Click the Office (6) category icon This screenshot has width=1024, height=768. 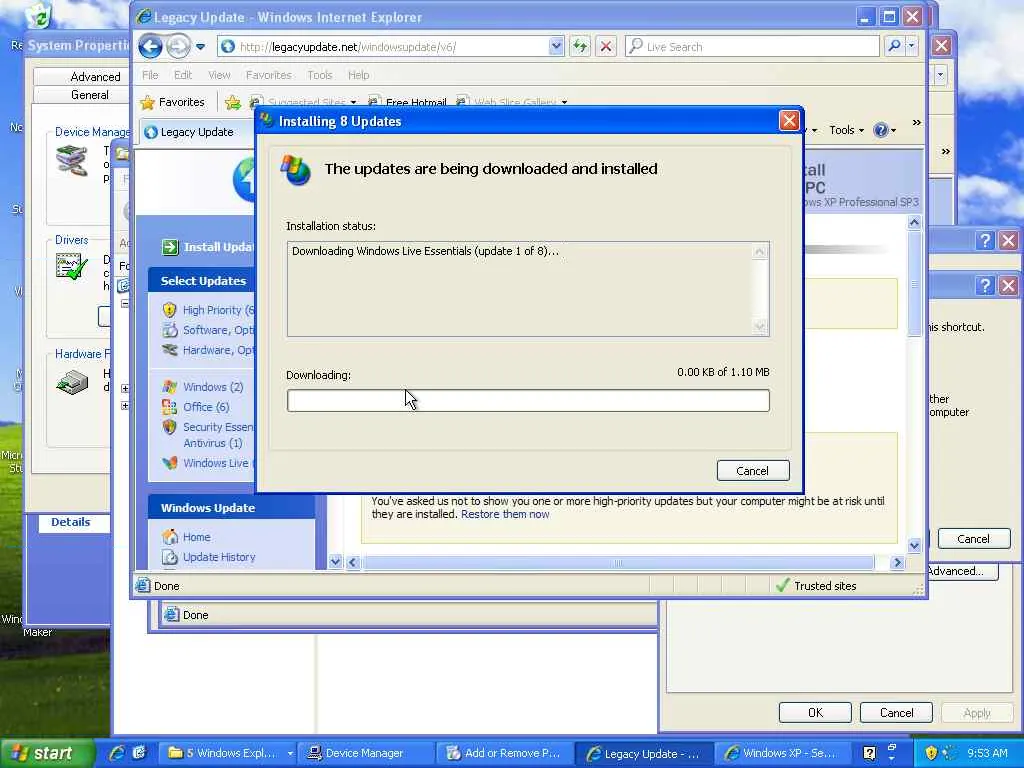click(x=169, y=407)
